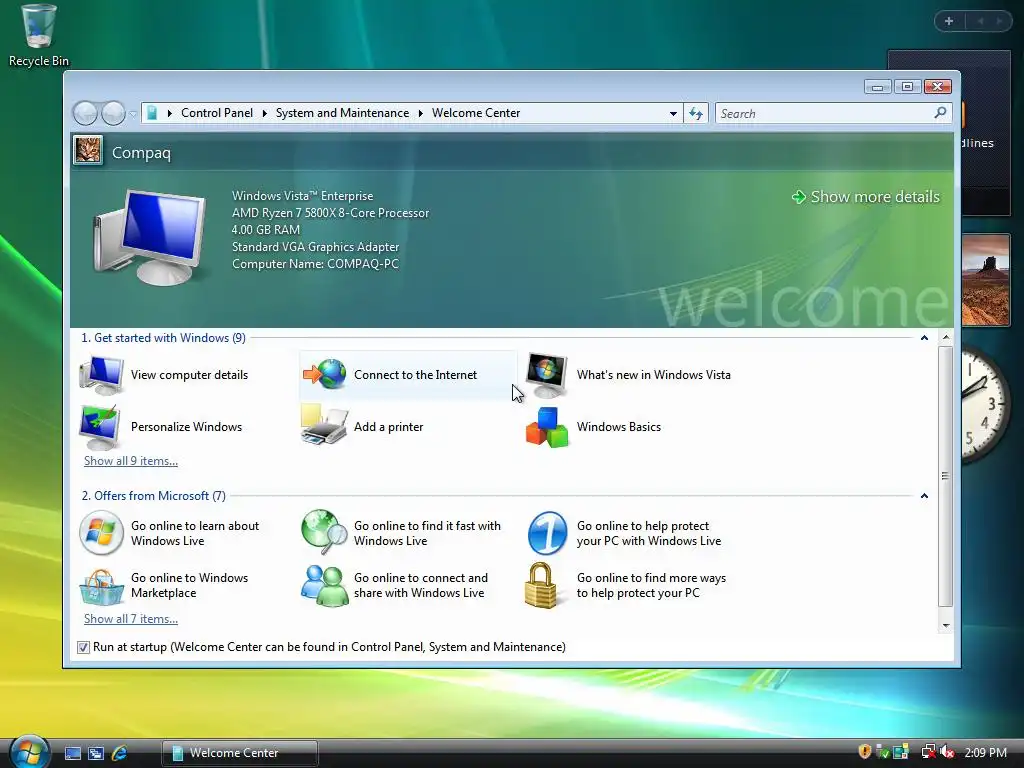
Task: Click the Connect to the Internet label
Action: pos(415,375)
